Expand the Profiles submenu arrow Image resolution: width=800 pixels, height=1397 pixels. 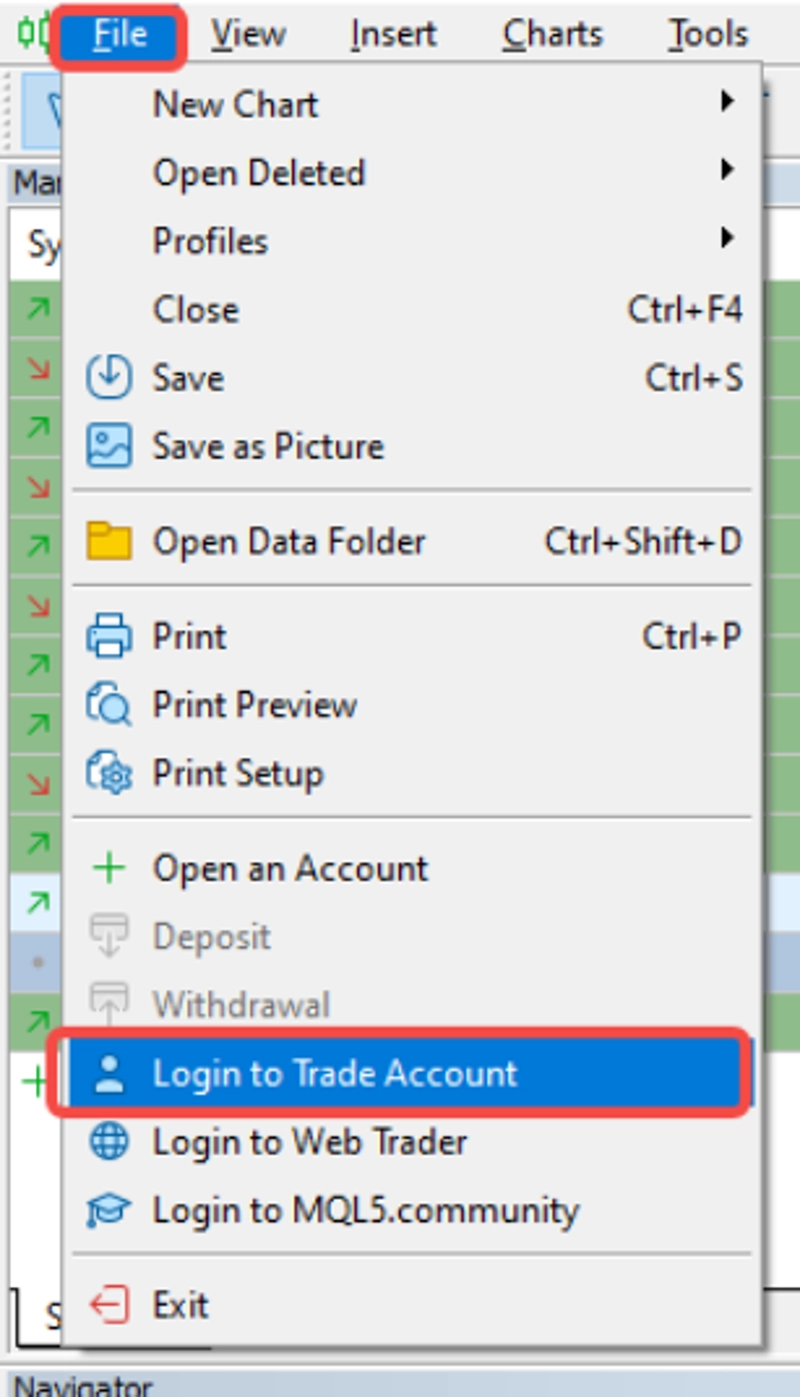click(x=728, y=239)
